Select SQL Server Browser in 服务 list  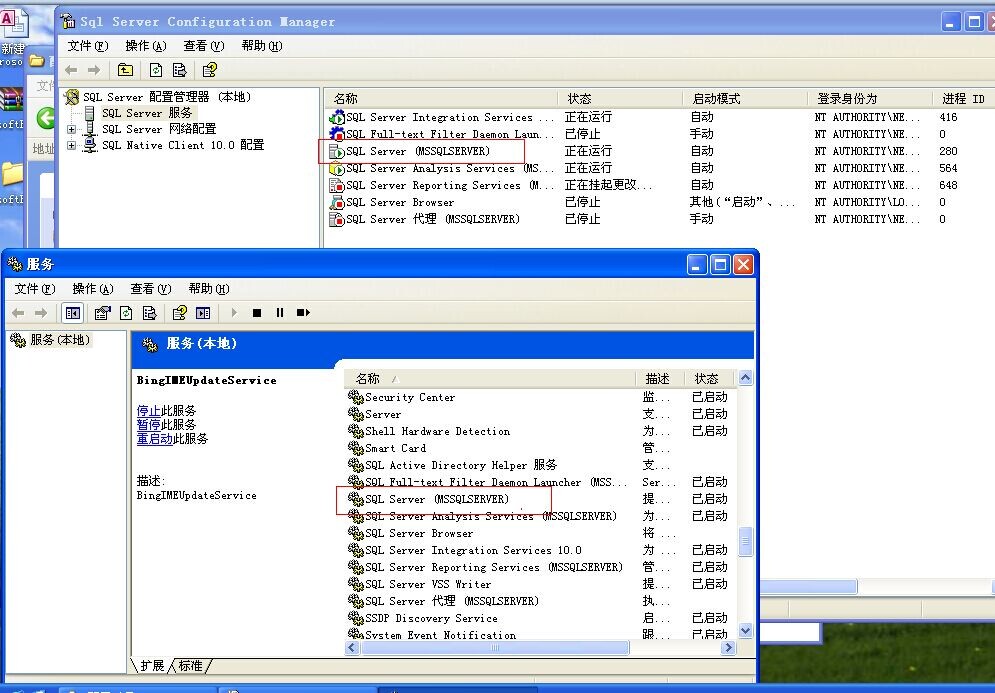[541, 533]
